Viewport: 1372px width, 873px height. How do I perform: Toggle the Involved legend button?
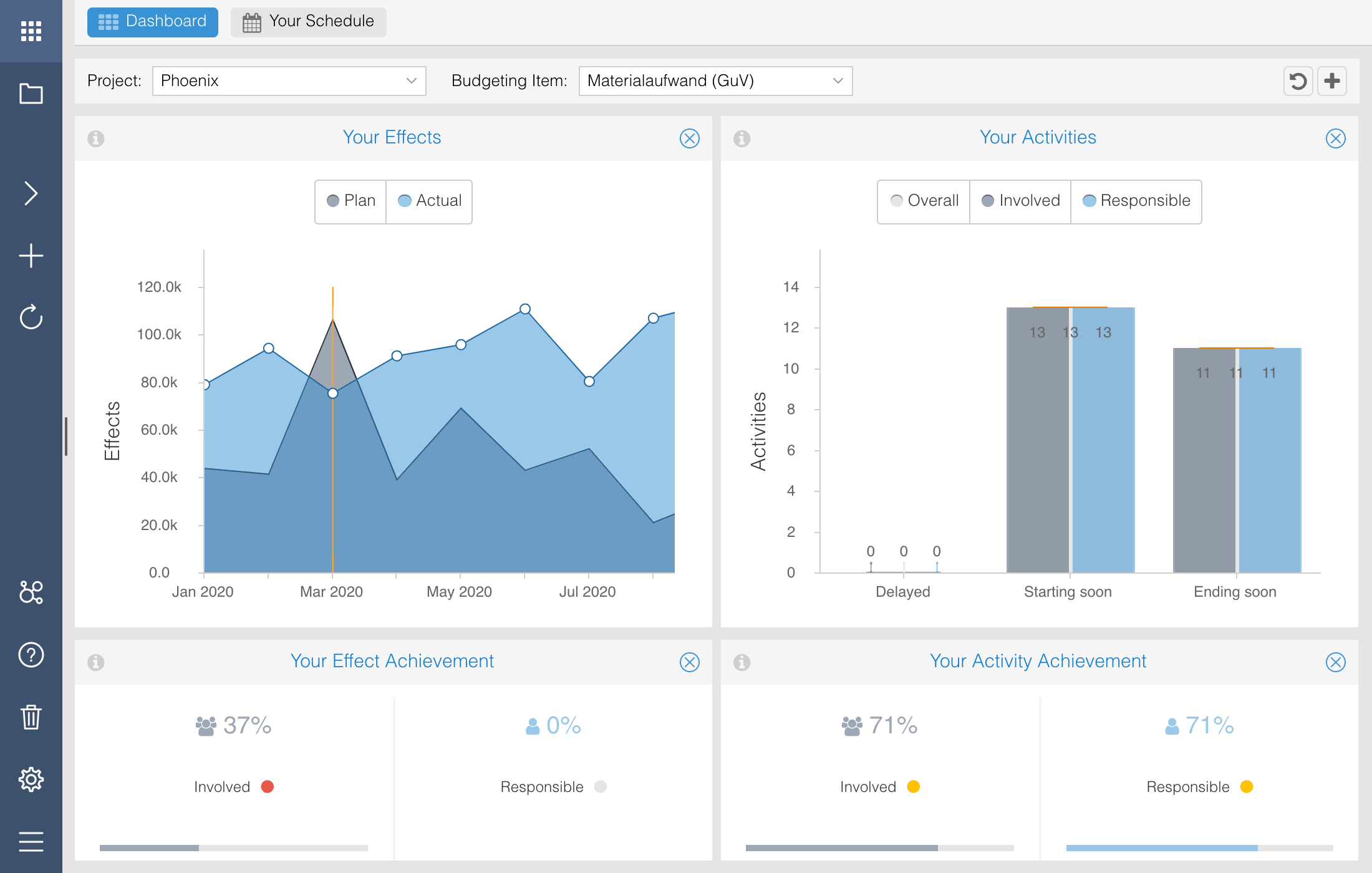[1020, 201]
